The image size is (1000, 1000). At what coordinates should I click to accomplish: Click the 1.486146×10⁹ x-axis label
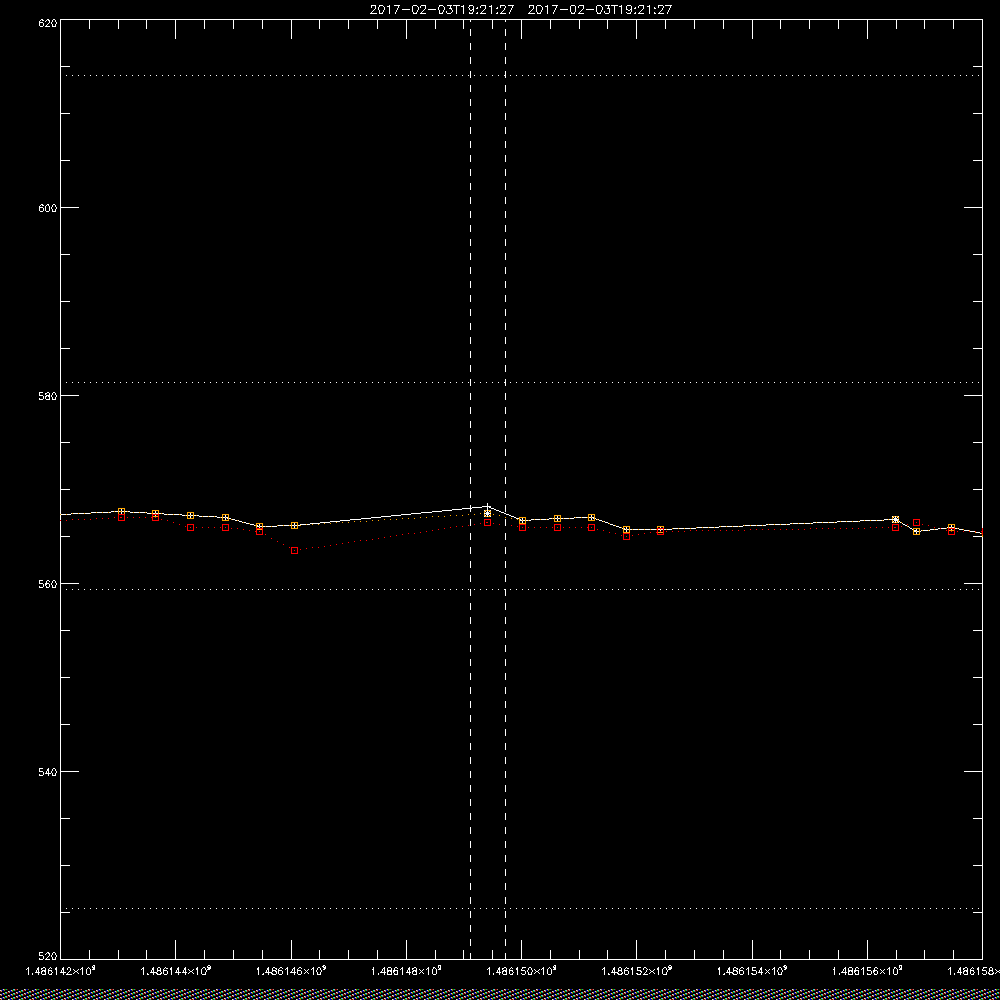291,971
